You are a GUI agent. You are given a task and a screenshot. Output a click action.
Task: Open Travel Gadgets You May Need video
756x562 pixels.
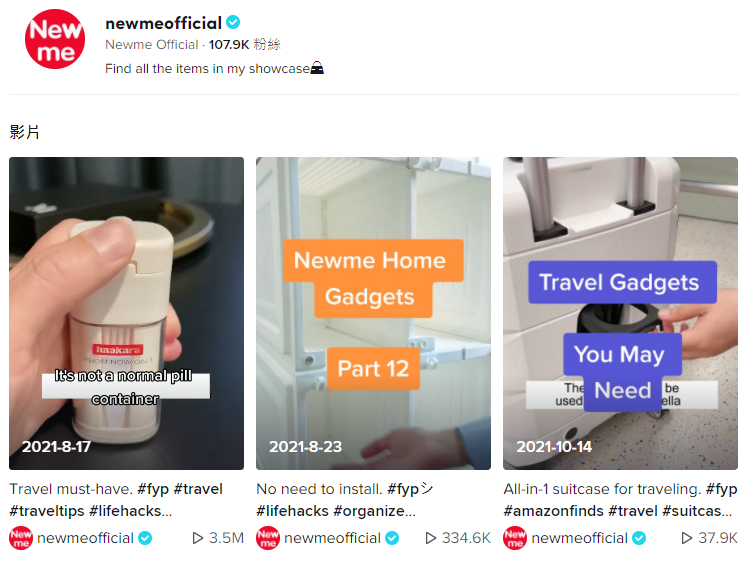[x=621, y=313]
